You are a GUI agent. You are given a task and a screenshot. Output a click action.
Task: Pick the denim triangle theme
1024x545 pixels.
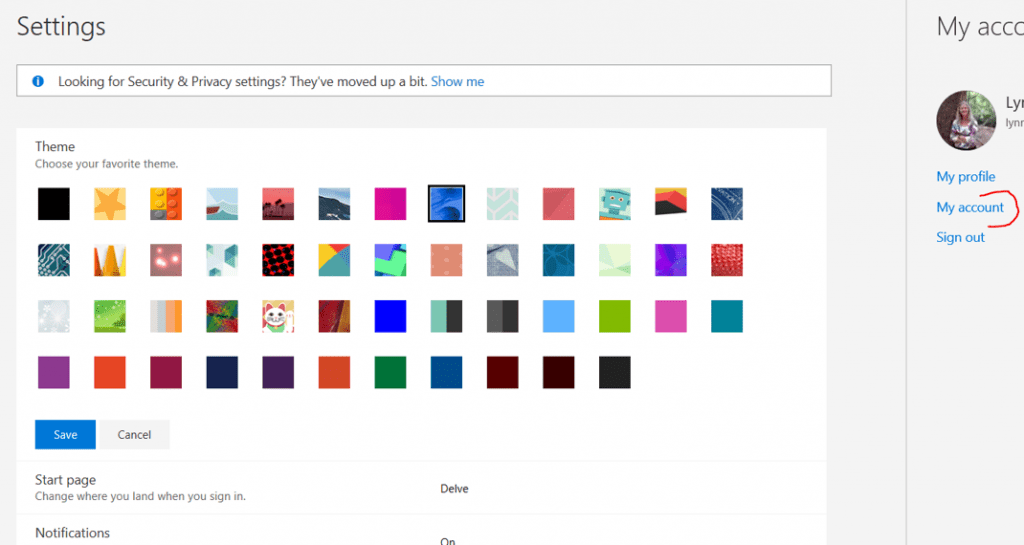[503, 260]
